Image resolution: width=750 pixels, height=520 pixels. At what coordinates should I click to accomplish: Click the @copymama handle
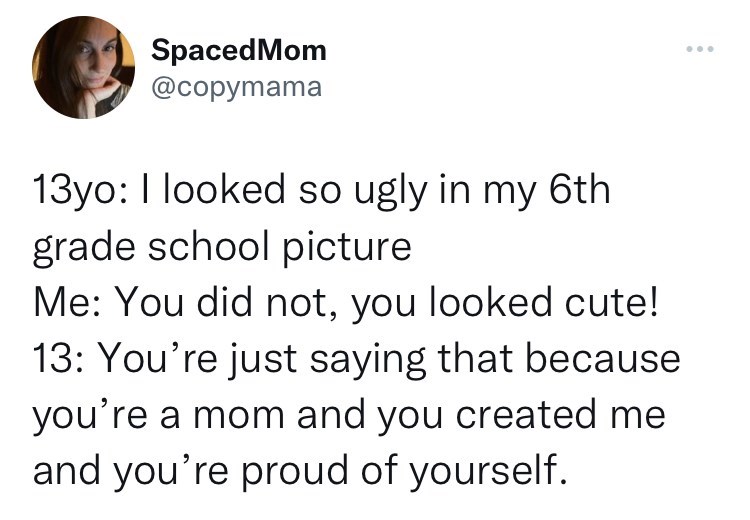pyautogui.click(x=236, y=87)
